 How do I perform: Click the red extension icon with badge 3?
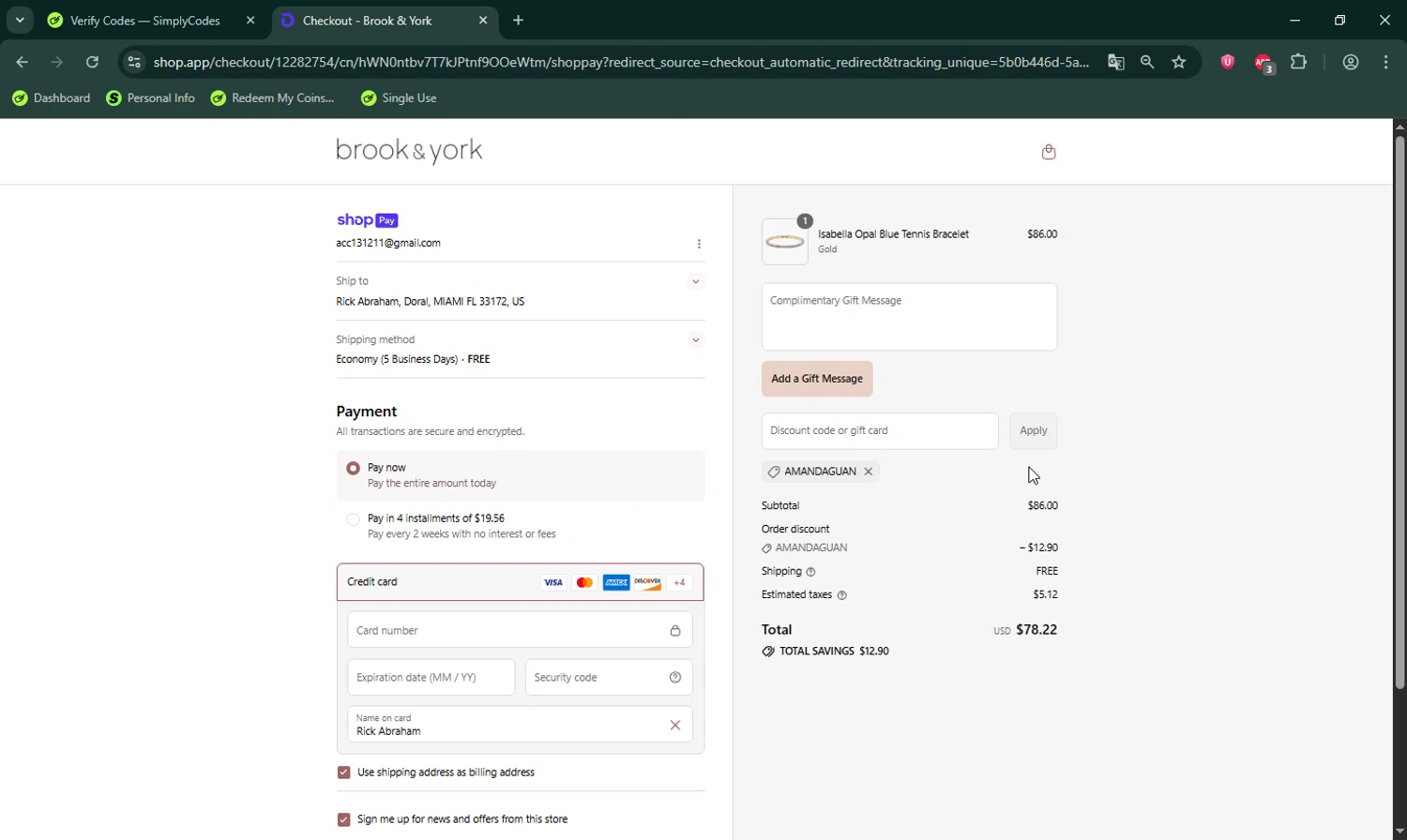pos(1263,64)
